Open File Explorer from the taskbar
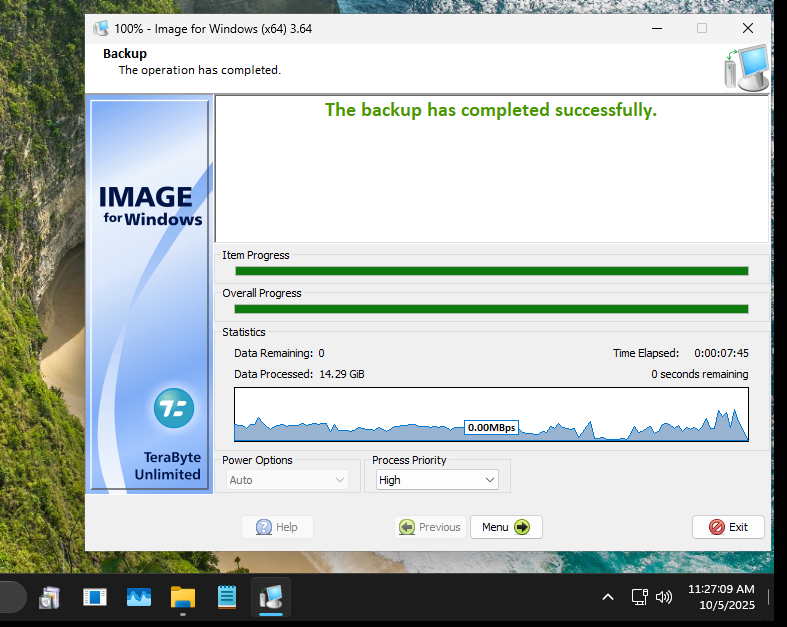The image size is (787, 627). (x=183, y=597)
